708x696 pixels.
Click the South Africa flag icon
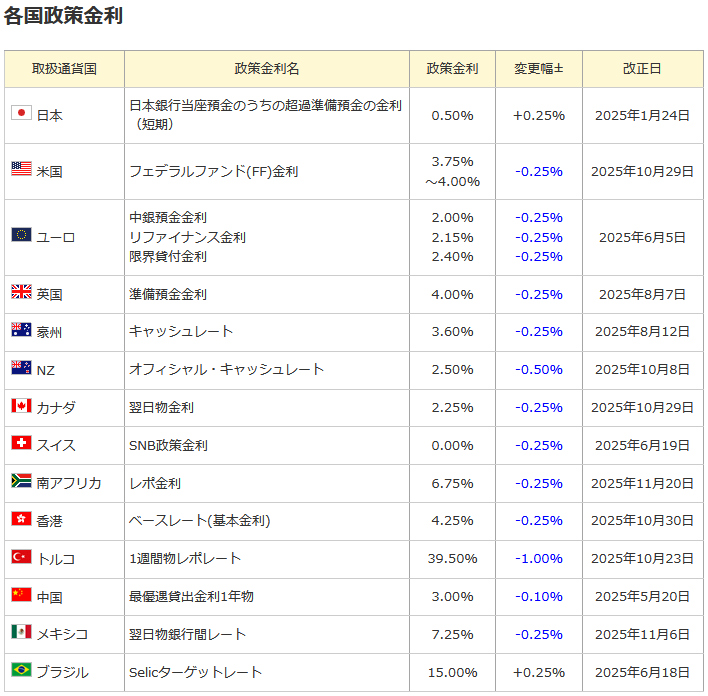[x=21, y=481]
